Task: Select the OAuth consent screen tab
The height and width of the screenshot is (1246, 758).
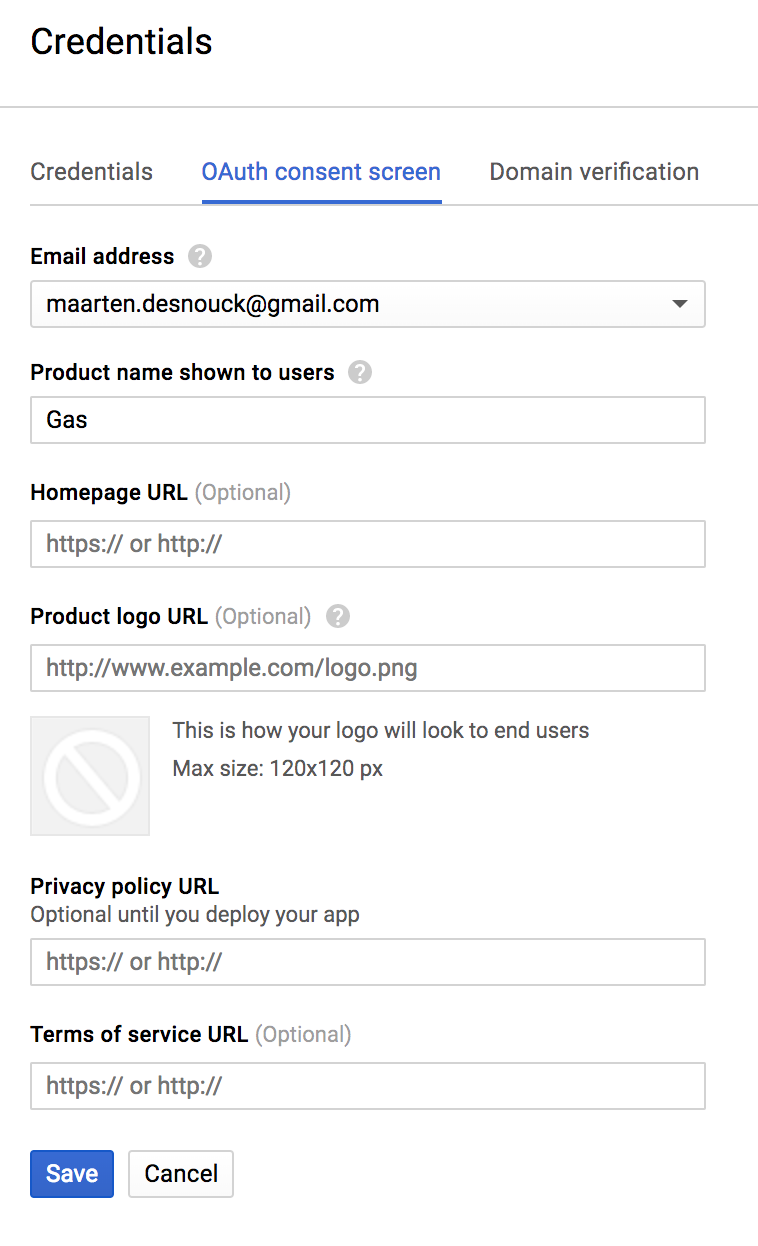Action: pos(321,172)
